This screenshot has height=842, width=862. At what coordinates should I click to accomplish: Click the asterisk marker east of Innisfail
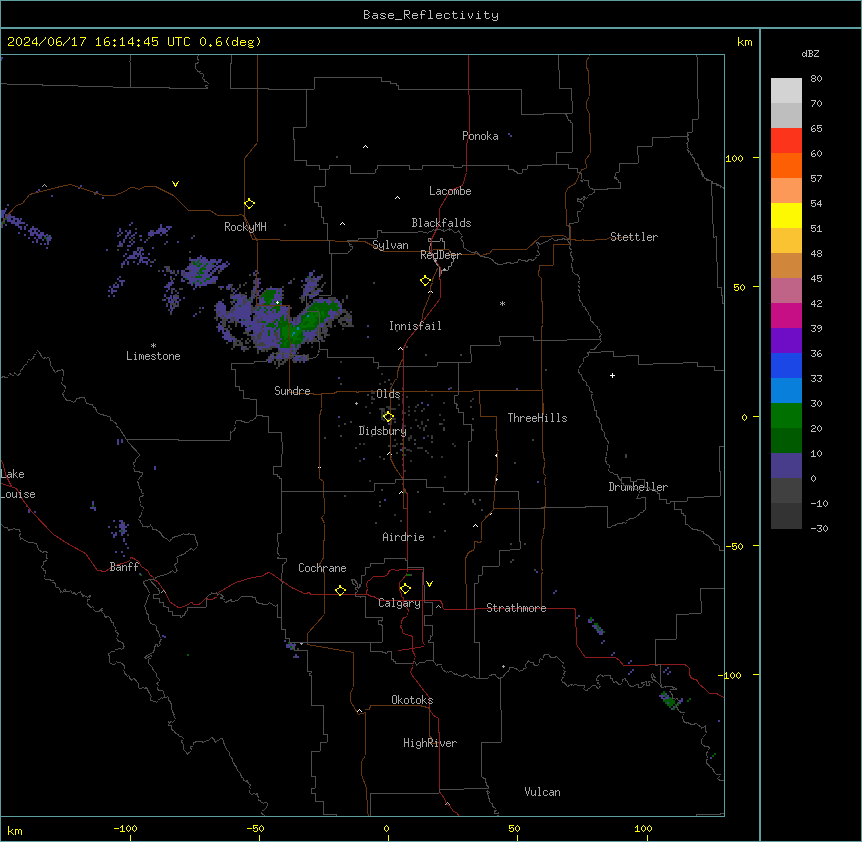(x=502, y=304)
